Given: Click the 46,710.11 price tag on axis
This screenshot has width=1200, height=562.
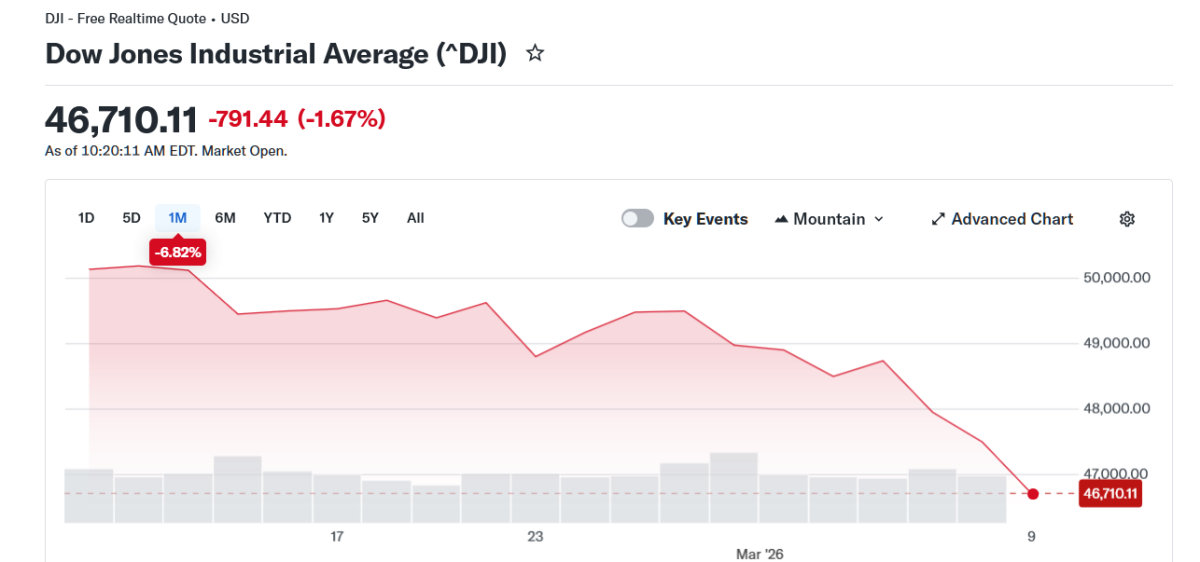Looking at the screenshot, I should point(1111,493).
